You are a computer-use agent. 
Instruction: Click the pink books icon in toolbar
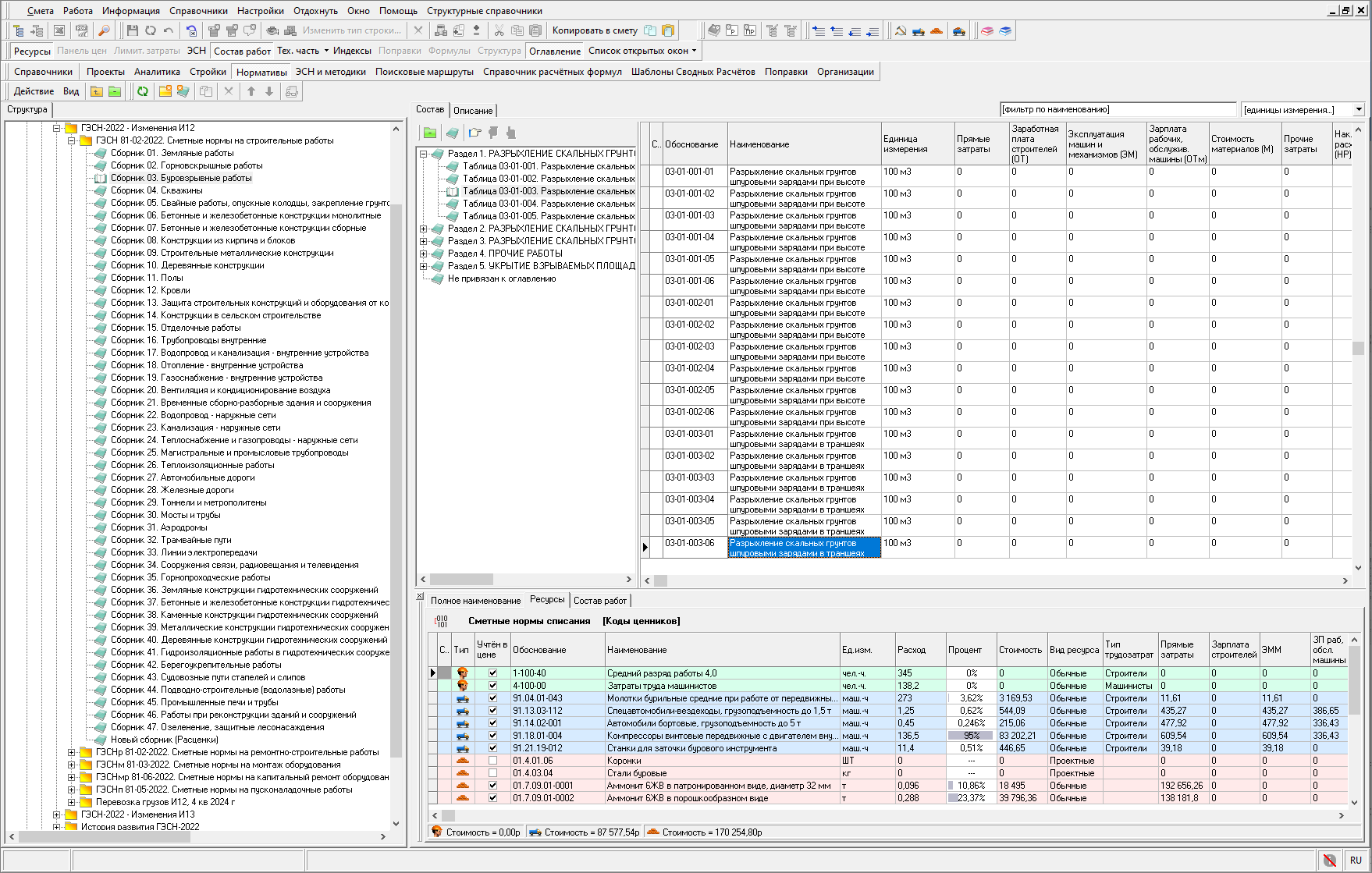987,31
